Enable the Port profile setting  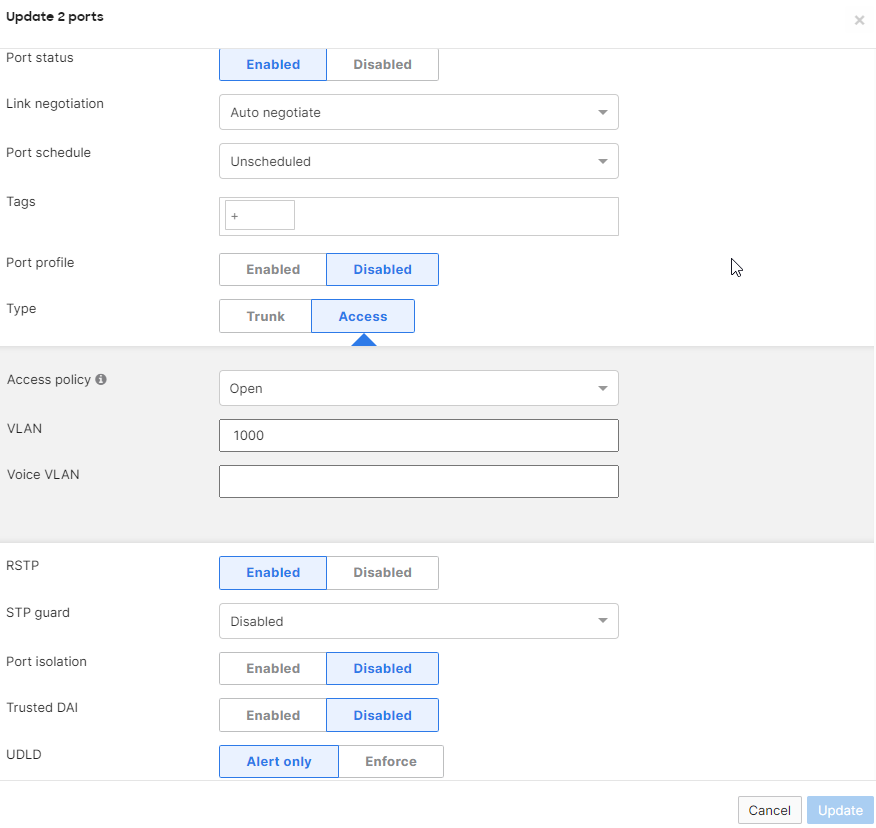(x=272, y=269)
